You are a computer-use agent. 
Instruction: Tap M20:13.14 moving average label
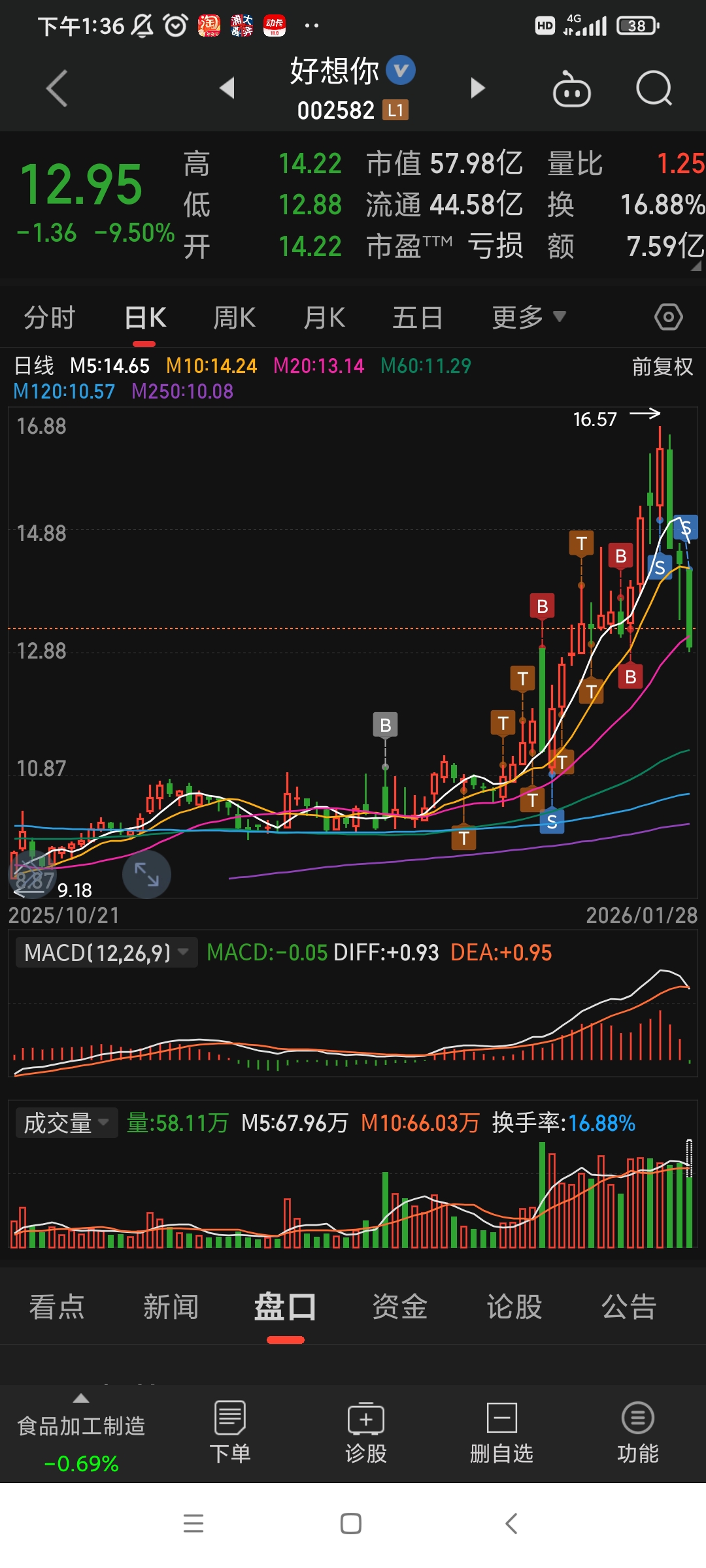click(318, 366)
